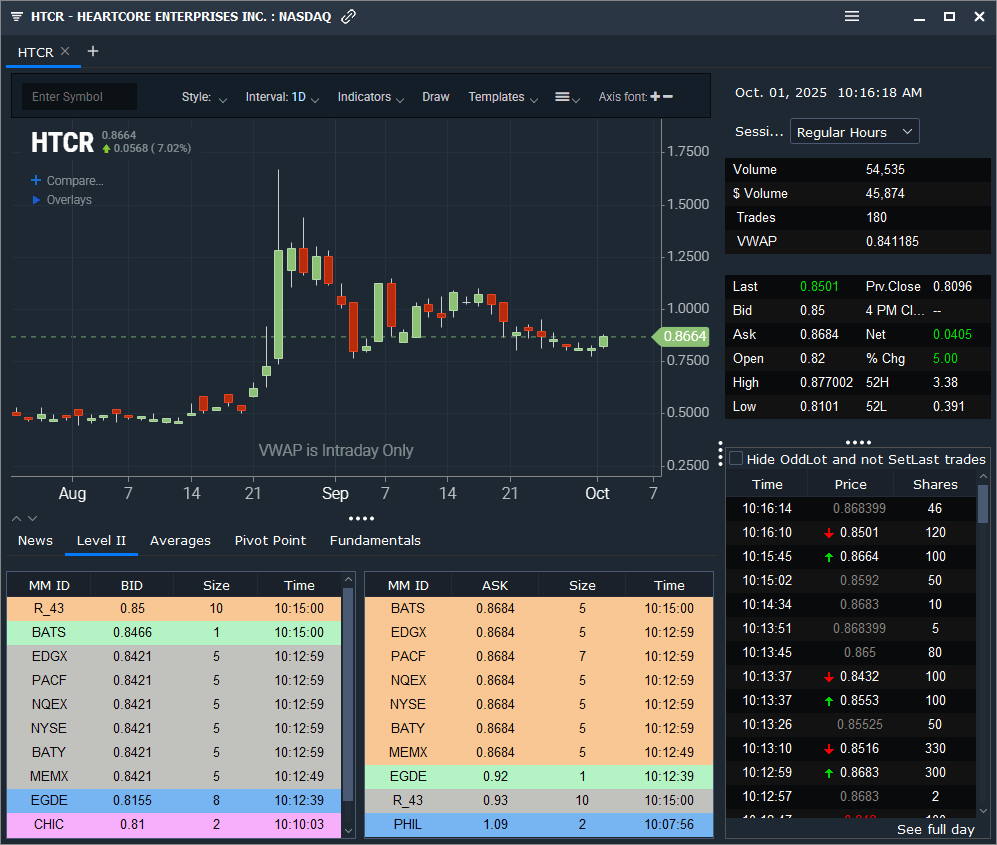
Task: Open the chart lines menu icon
Action: (567, 97)
